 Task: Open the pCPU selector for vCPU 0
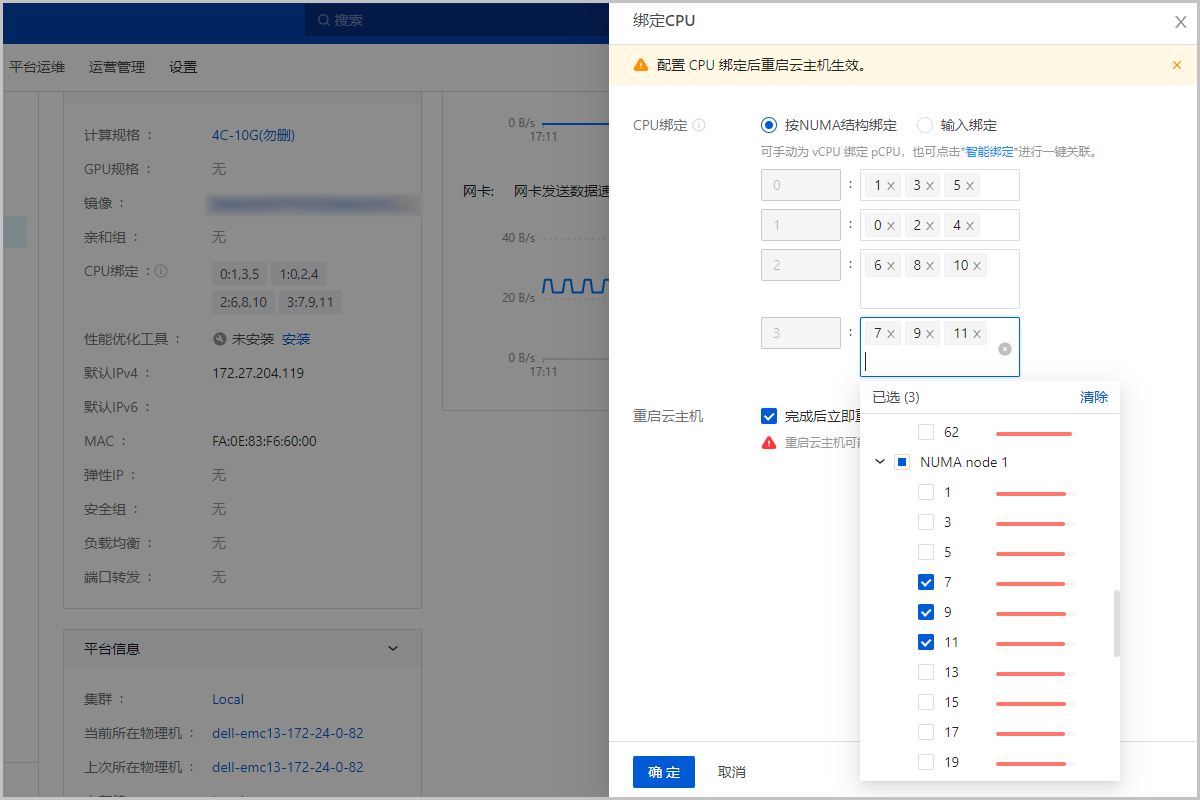pyautogui.click(x=939, y=185)
